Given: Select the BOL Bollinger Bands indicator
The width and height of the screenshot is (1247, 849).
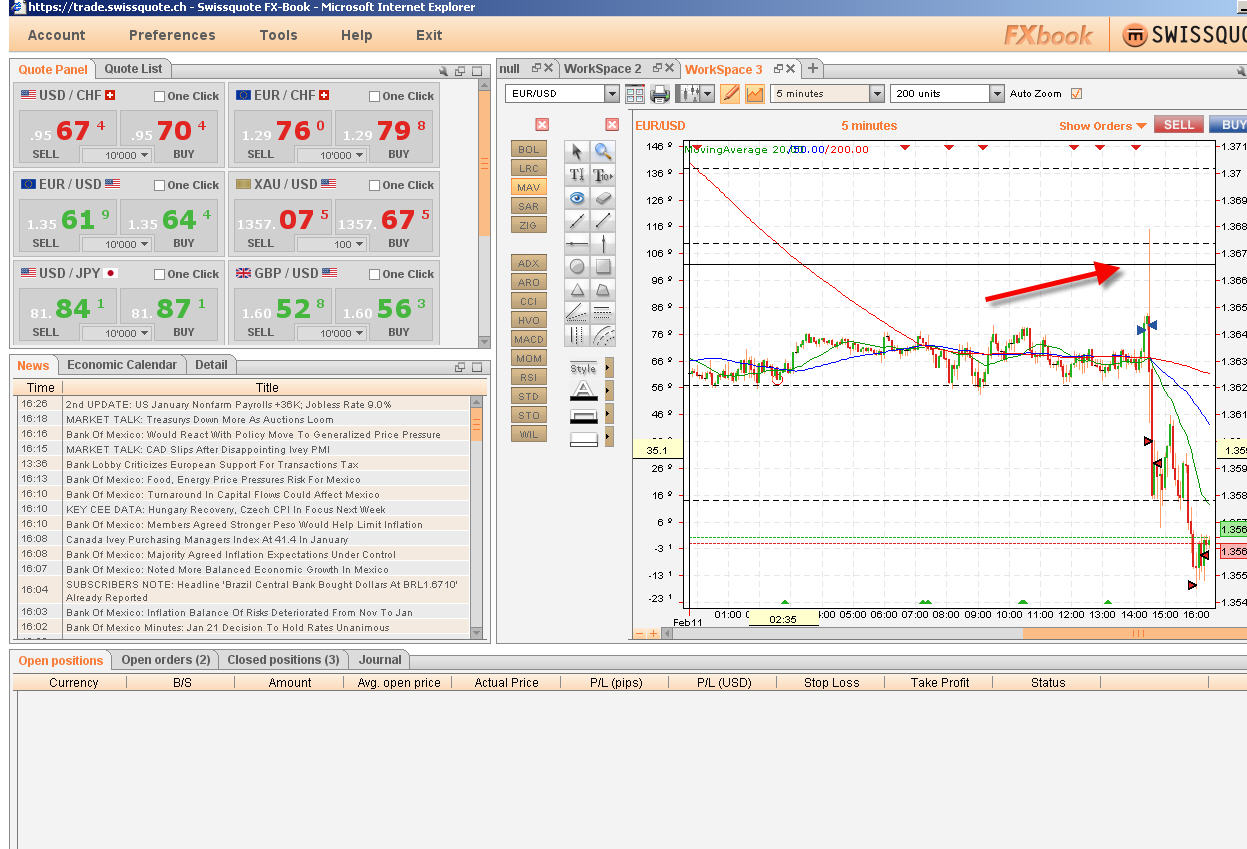Looking at the screenshot, I should pos(528,148).
